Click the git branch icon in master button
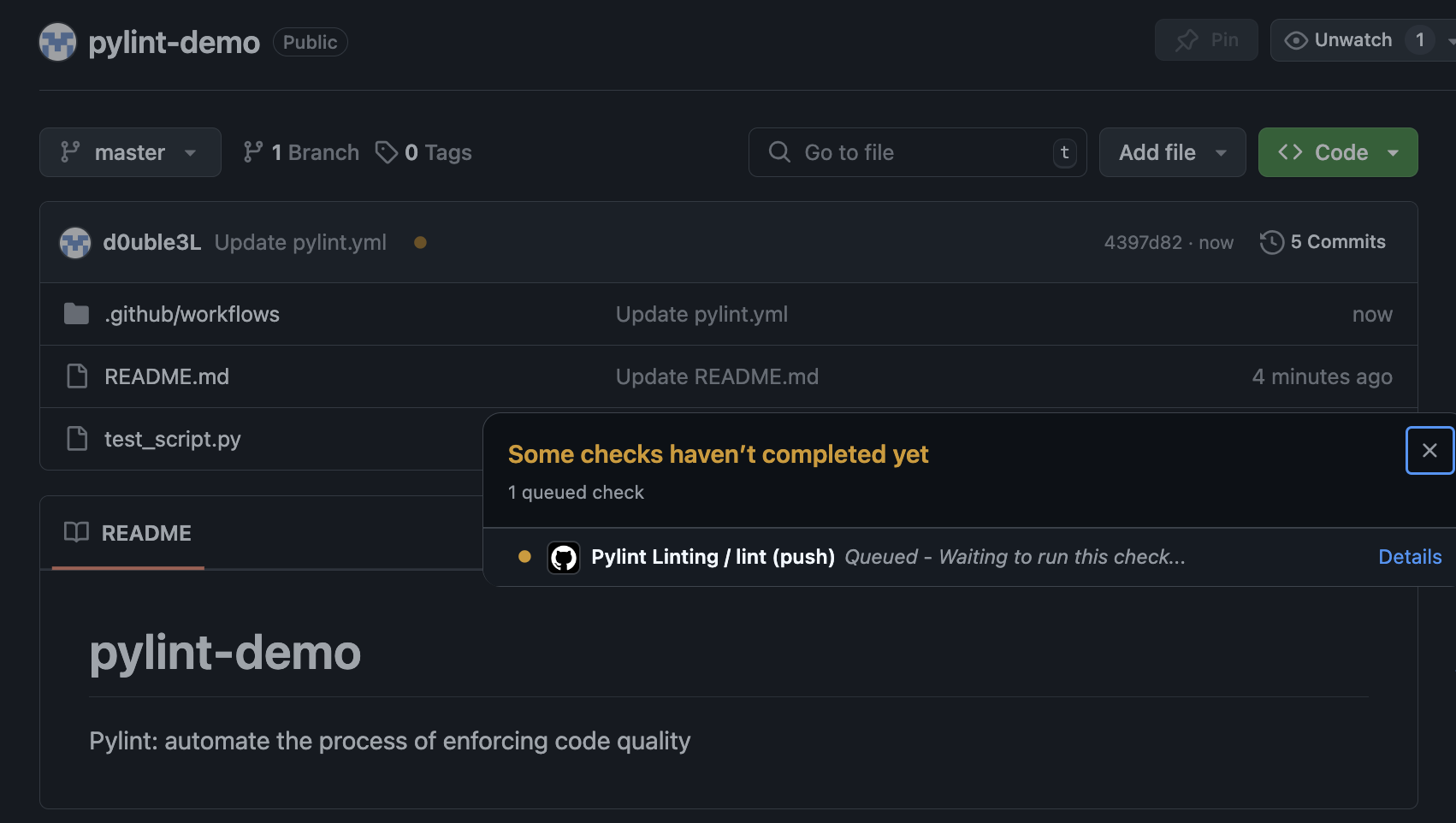The width and height of the screenshot is (1456, 823). [x=70, y=152]
